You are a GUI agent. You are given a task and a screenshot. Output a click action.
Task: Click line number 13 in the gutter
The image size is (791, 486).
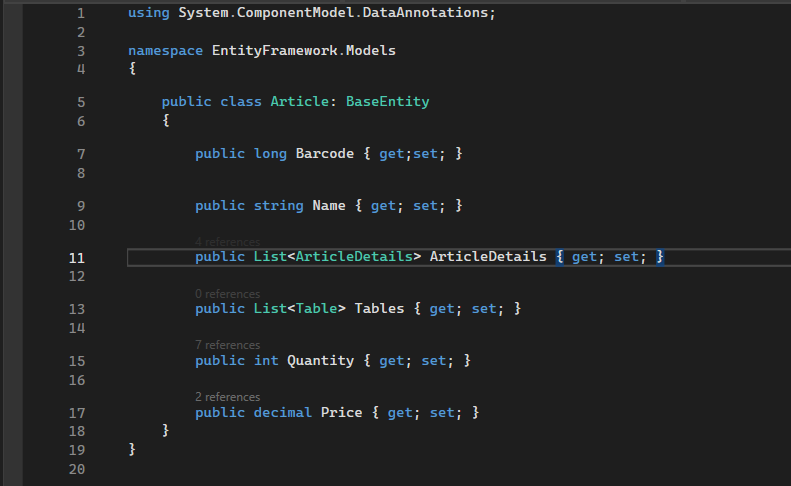tap(77, 309)
